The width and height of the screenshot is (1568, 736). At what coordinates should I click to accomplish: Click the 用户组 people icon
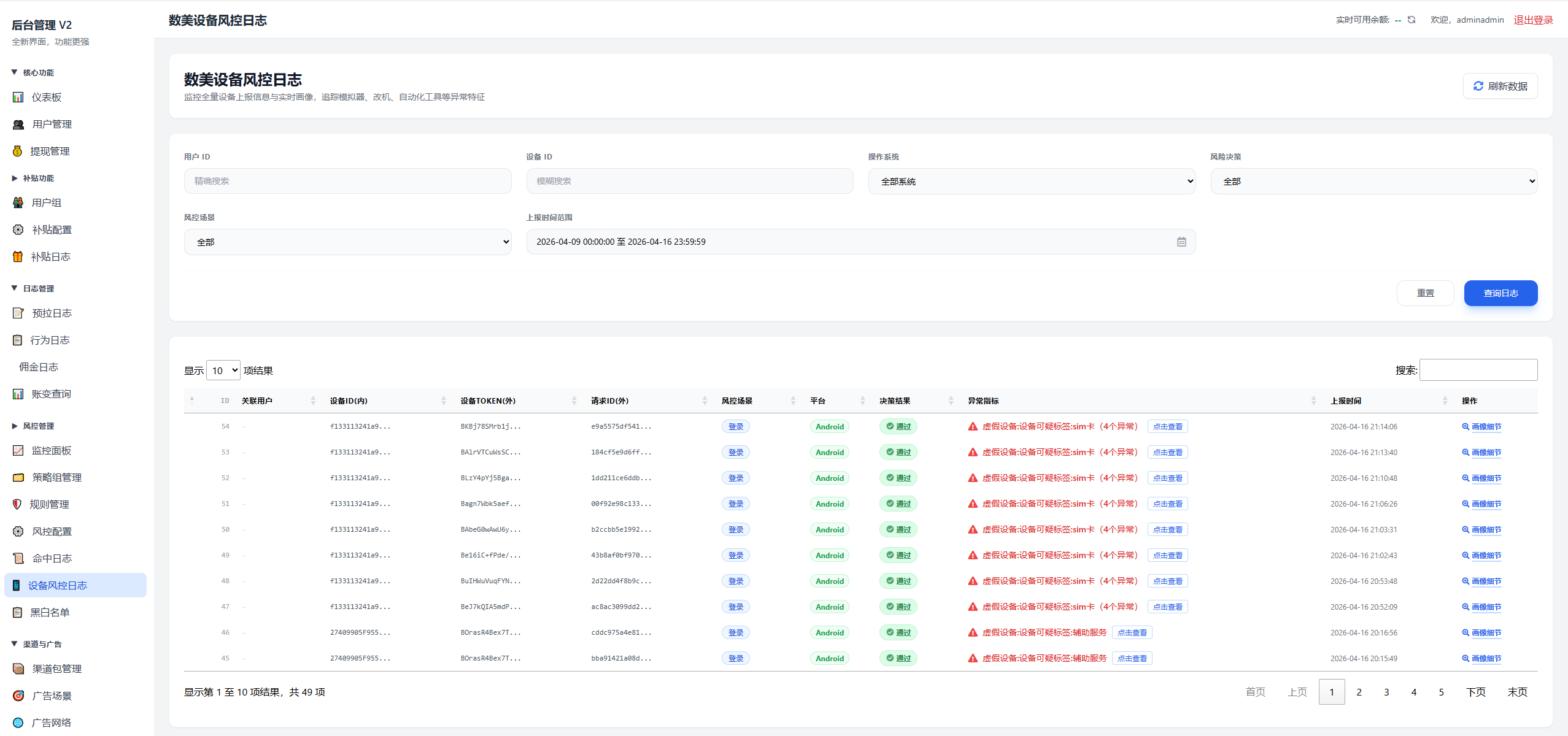click(x=18, y=202)
